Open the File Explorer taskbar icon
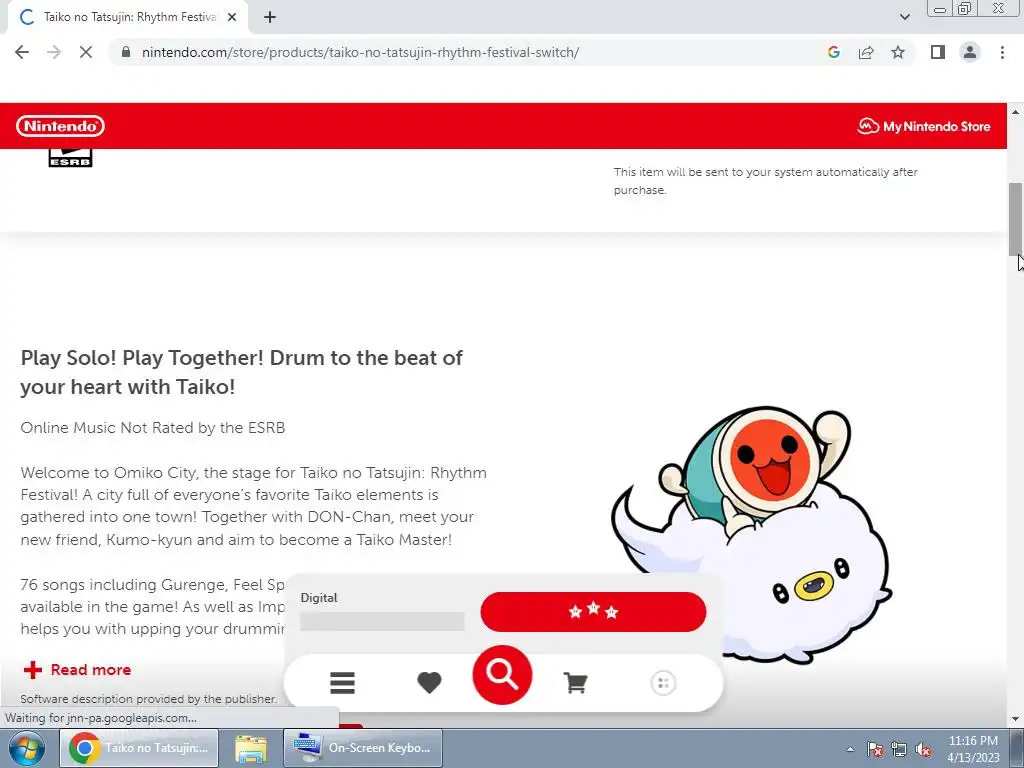 pyautogui.click(x=251, y=748)
